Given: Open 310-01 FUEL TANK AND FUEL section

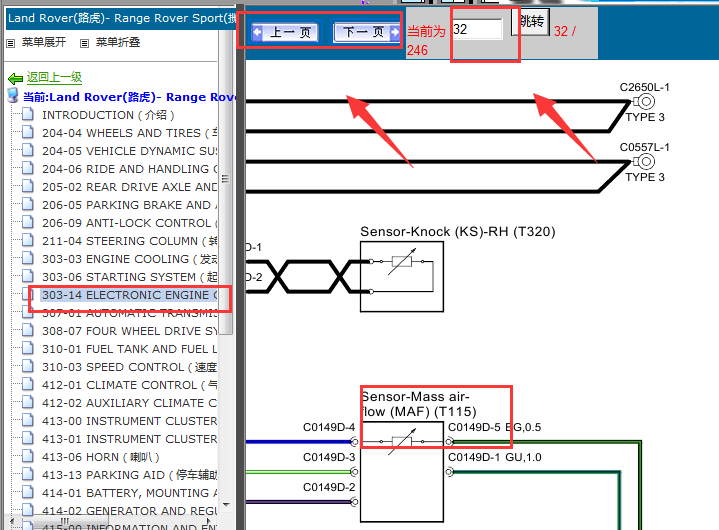Looking at the screenshot, I should 130,349.
